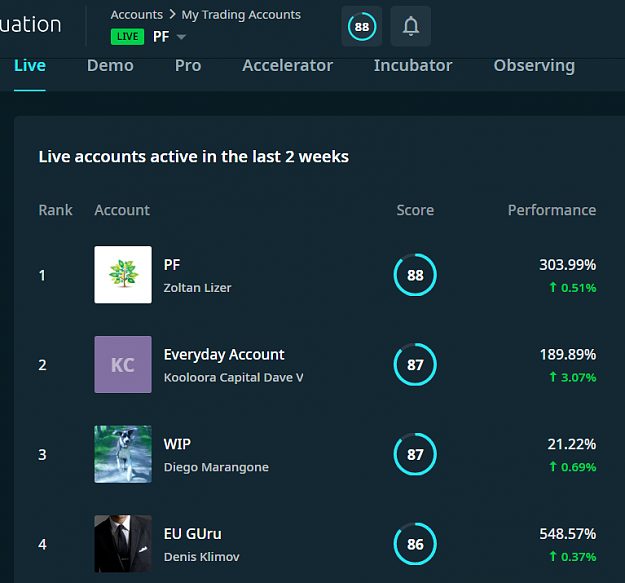Viewport: 625px width, 583px height.
Task: Click owner Kooloora Capital Dave V
Action: (x=234, y=377)
